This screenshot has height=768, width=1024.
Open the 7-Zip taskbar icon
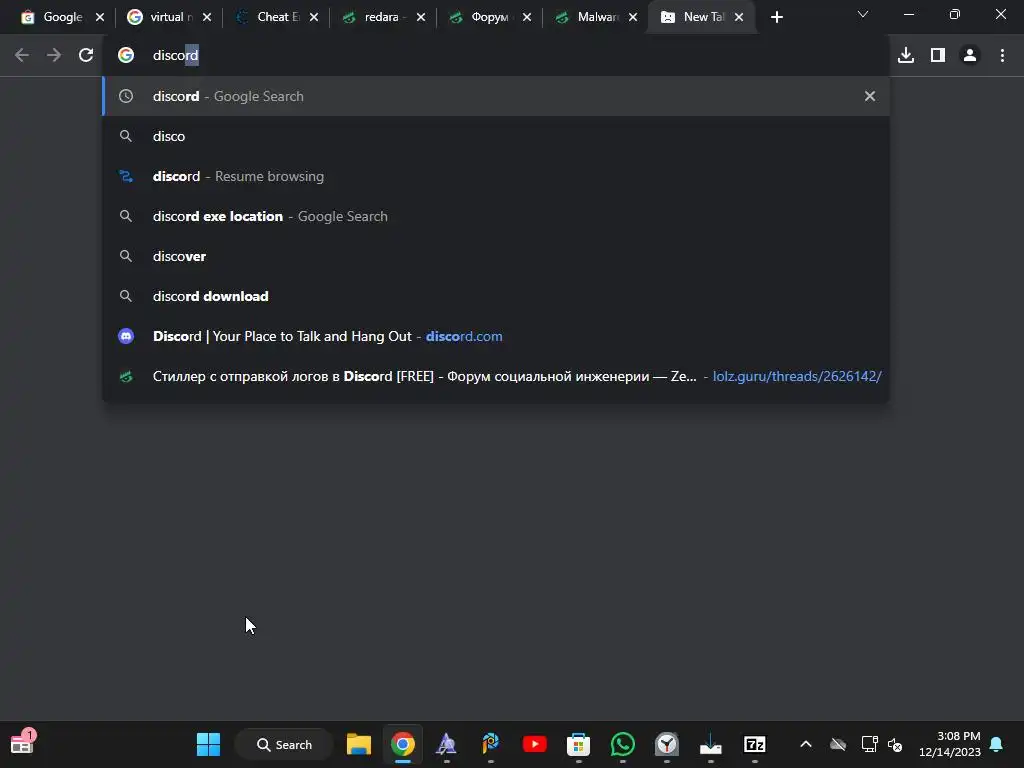[755, 744]
